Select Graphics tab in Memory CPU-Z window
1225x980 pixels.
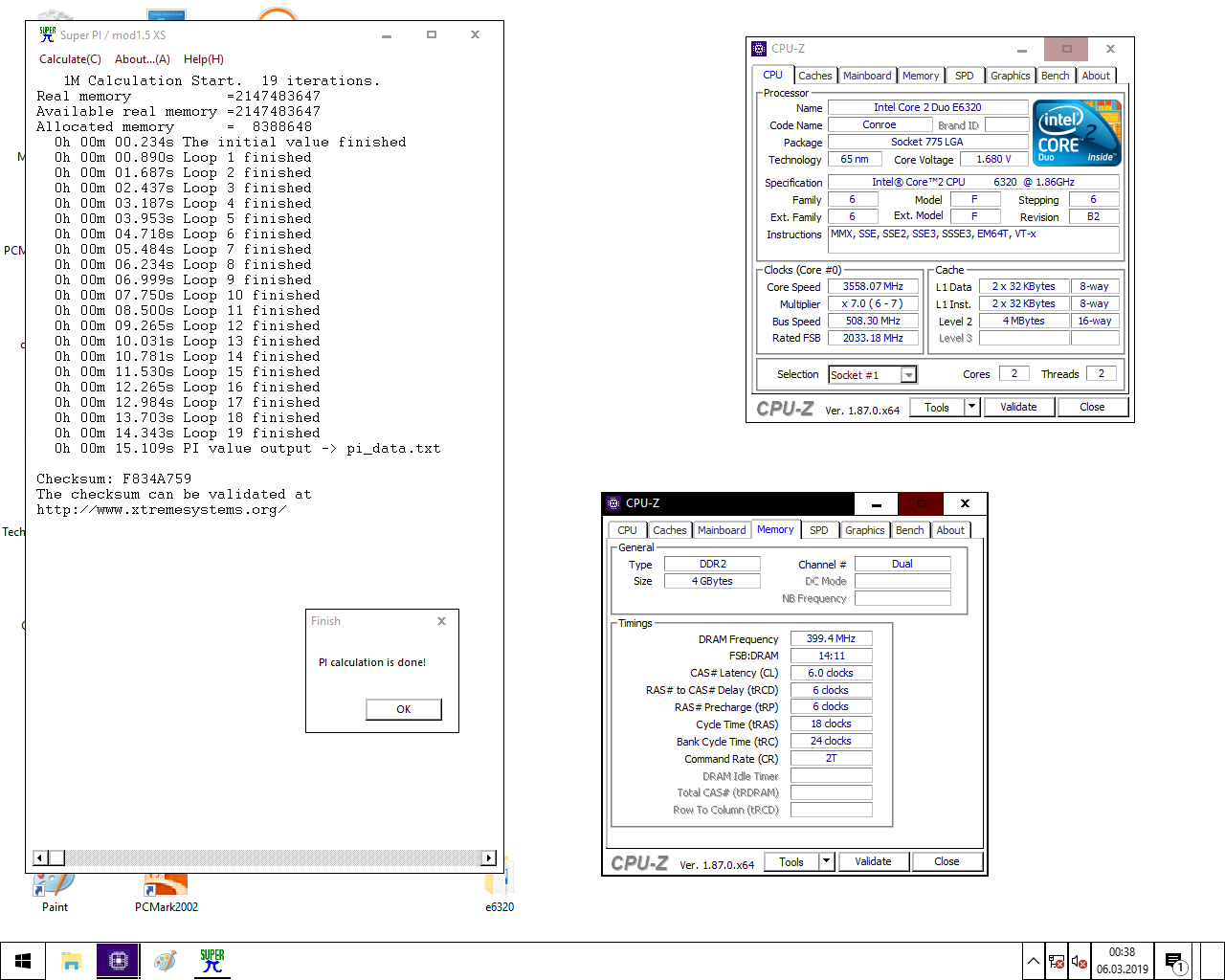[x=865, y=530]
